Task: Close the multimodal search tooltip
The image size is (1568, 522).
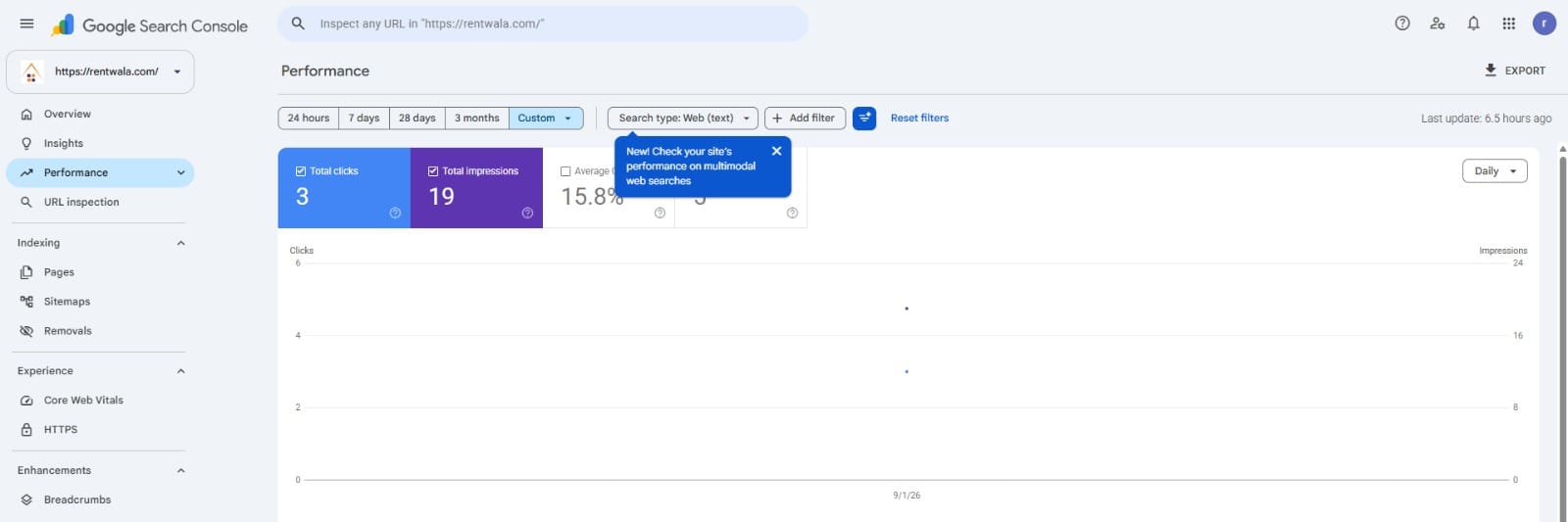Action: 776,151
